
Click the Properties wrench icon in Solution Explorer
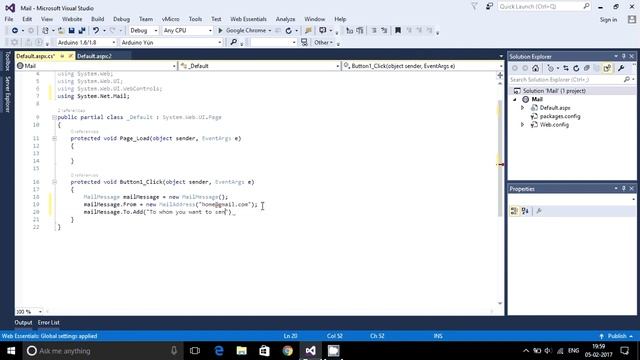[621, 69]
